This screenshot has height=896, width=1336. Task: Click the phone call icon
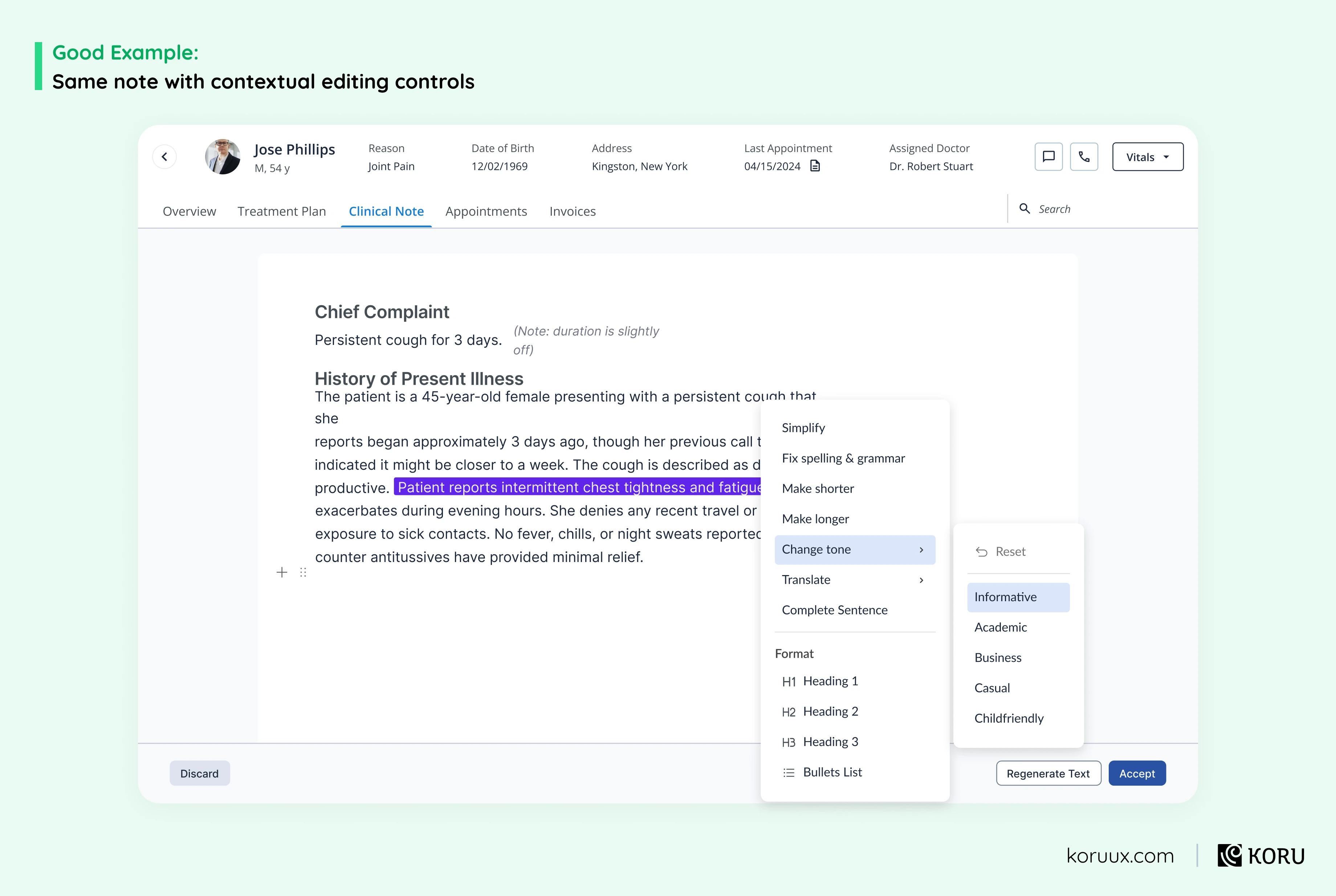[x=1084, y=156]
